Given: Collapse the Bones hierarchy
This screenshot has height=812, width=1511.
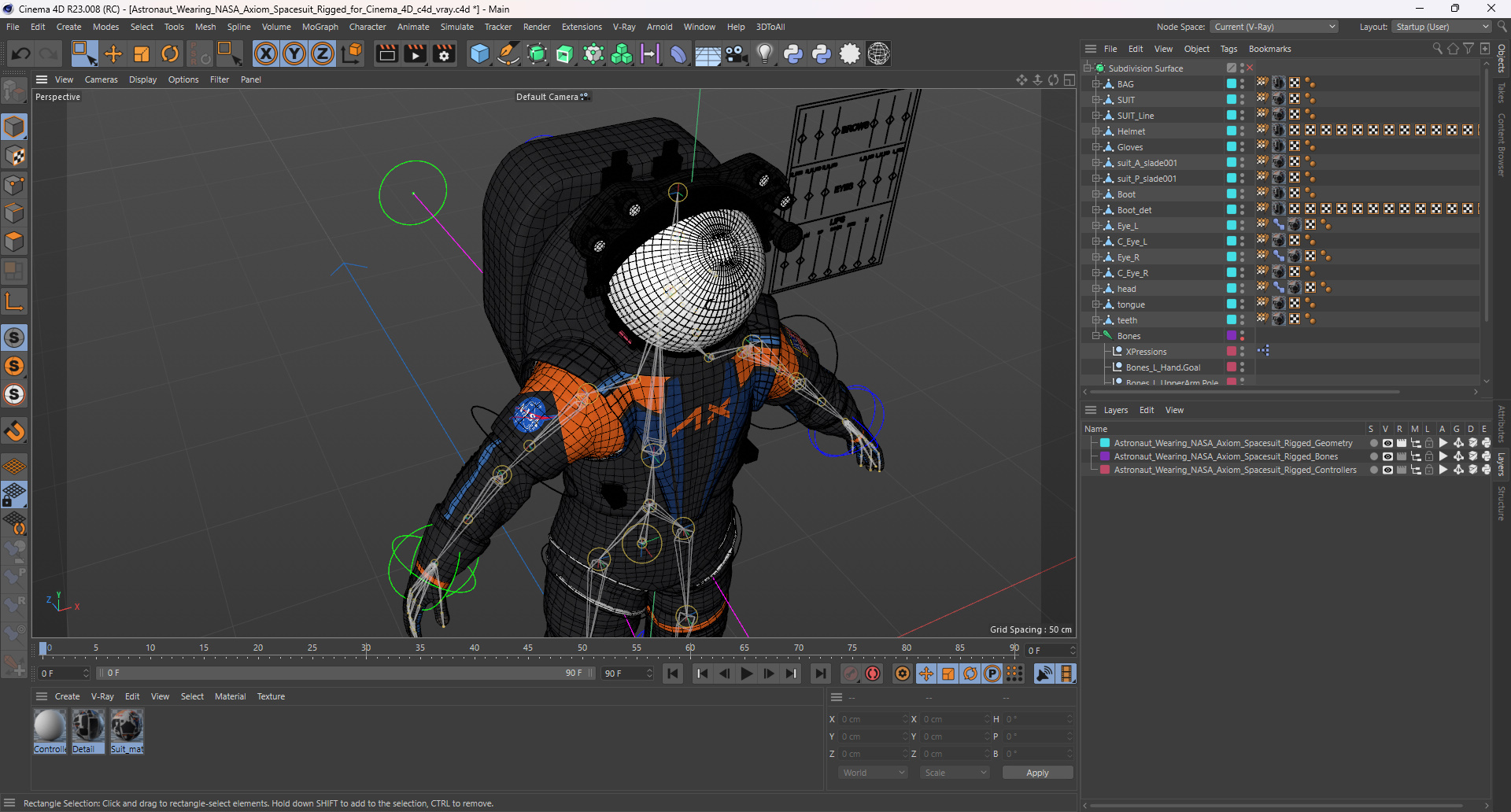Looking at the screenshot, I should click(x=1095, y=336).
